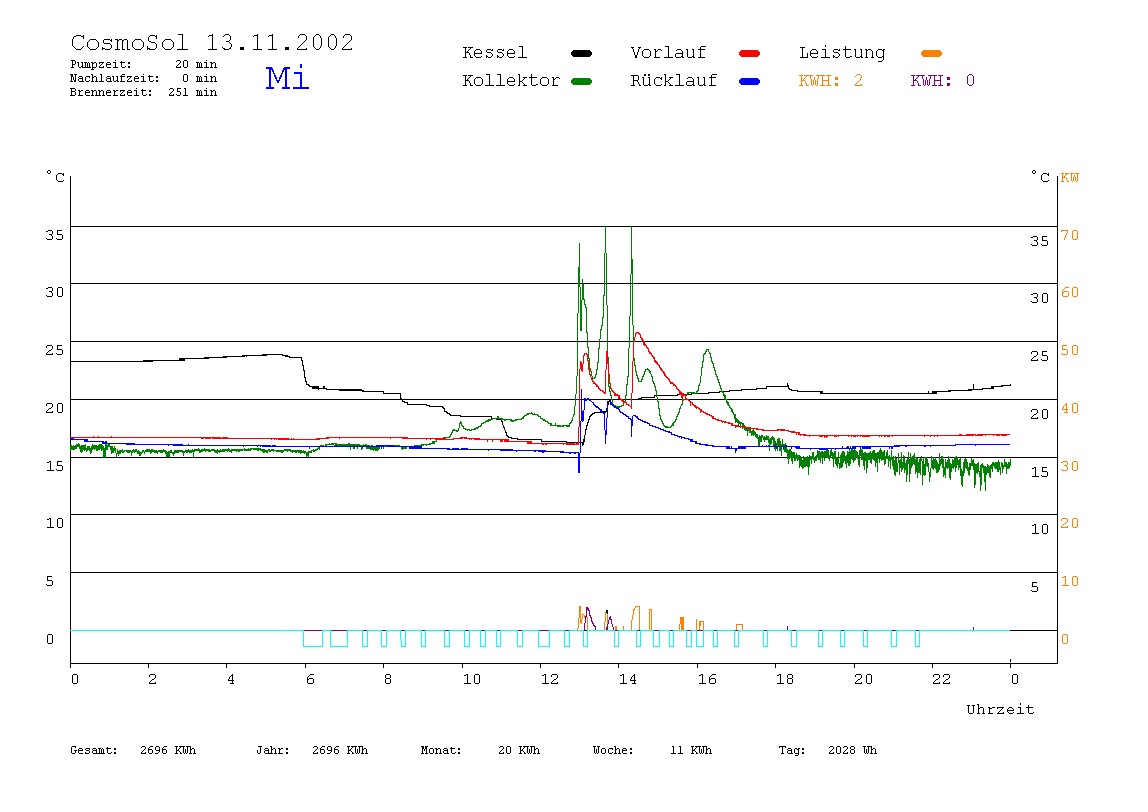
Task: Click the orange Leistung legend swatch
Action: tap(931, 53)
